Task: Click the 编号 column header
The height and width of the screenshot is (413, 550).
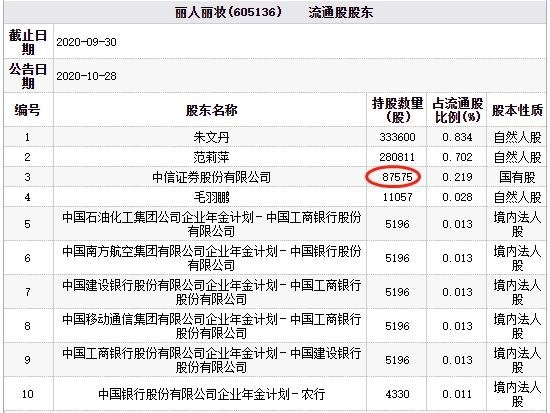Action: point(27,110)
